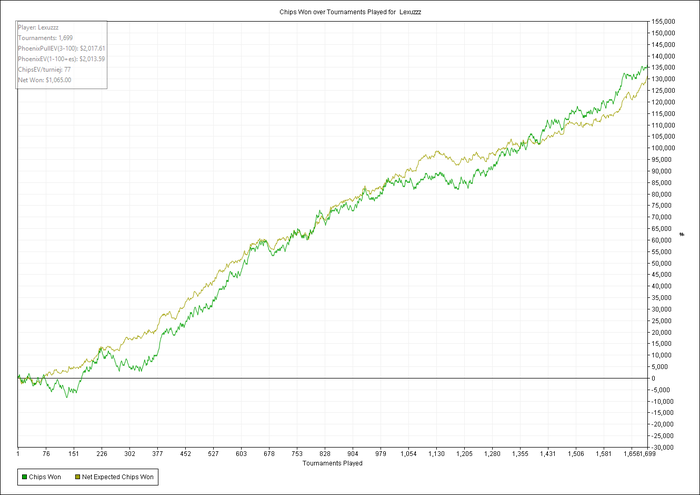Click the green Chips Won legend swatch
700x495 pixels.
(x=25, y=477)
